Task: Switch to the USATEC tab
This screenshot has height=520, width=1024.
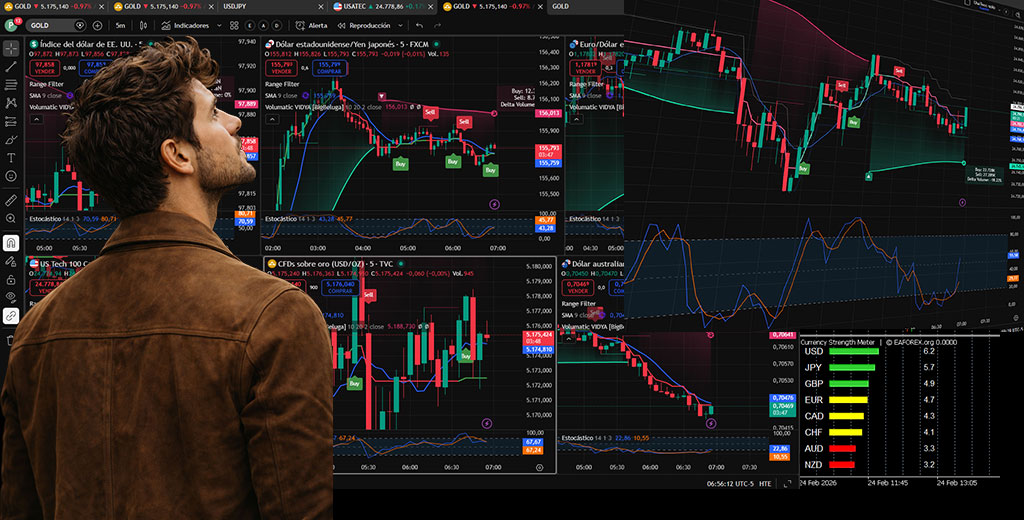Action: pyautogui.click(x=354, y=6)
